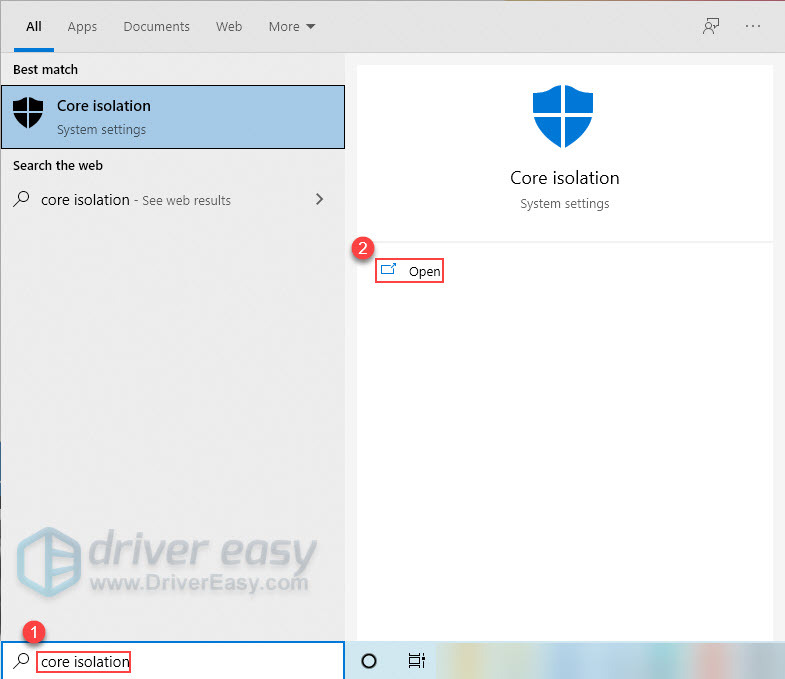Click the search box magnifier icon
785x679 pixels.
point(21,660)
